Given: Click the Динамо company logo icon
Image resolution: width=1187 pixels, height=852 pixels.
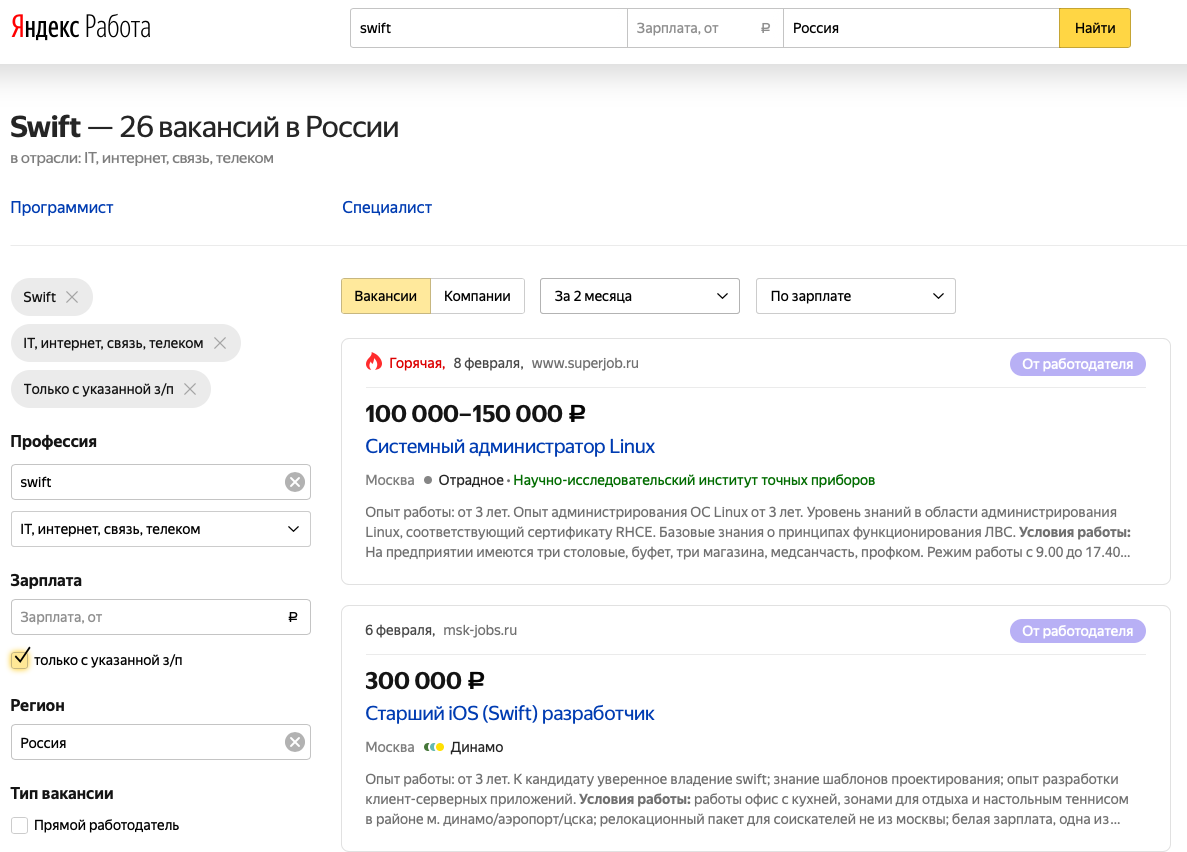Looking at the screenshot, I should pyautogui.click(x=434, y=747).
